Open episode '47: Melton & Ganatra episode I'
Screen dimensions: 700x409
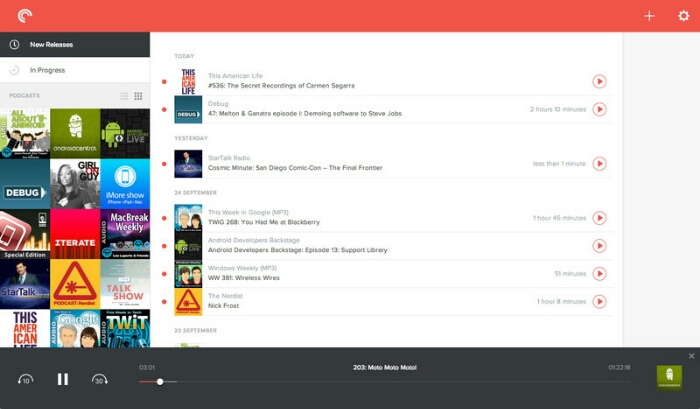(305, 113)
